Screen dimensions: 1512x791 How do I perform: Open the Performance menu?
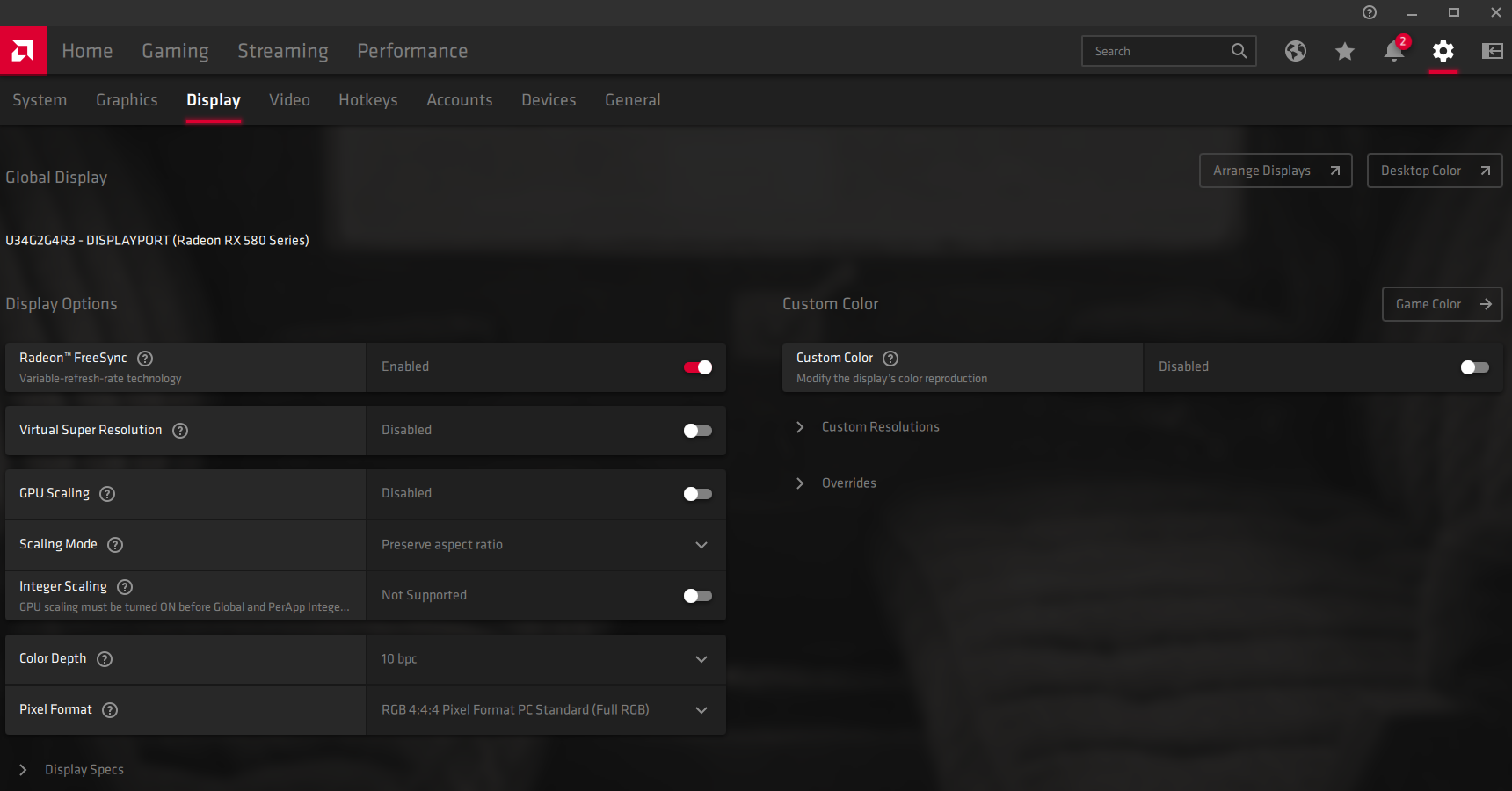point(412,51)
